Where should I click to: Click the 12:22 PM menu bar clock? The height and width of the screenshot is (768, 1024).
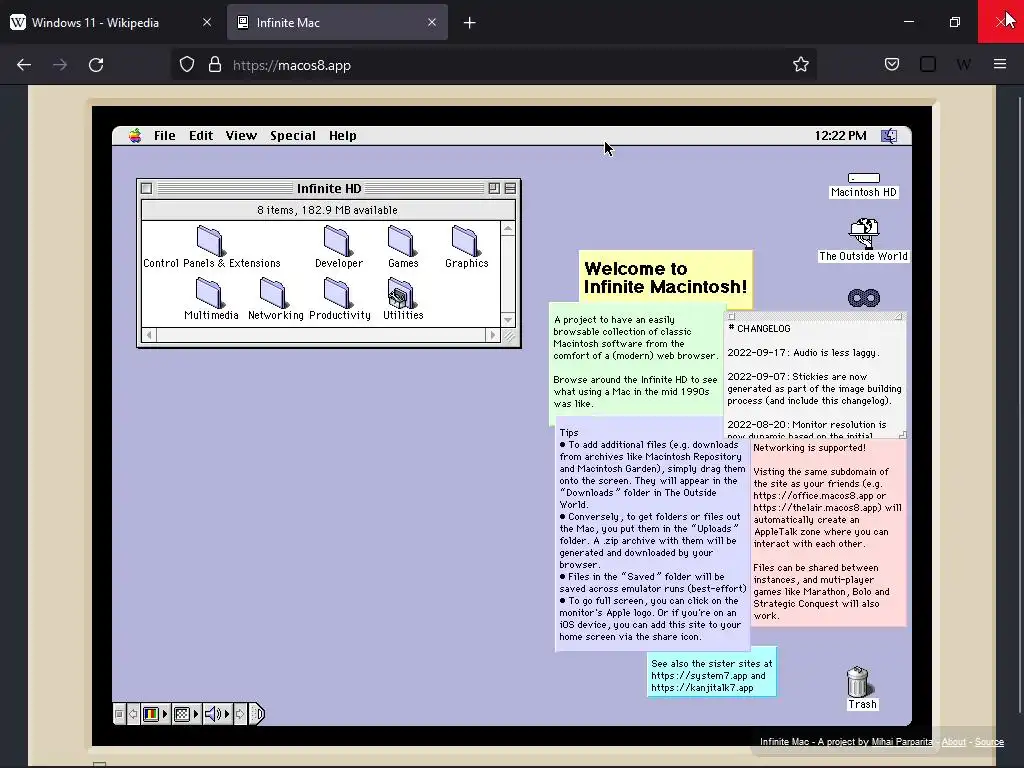pos(840,136)
